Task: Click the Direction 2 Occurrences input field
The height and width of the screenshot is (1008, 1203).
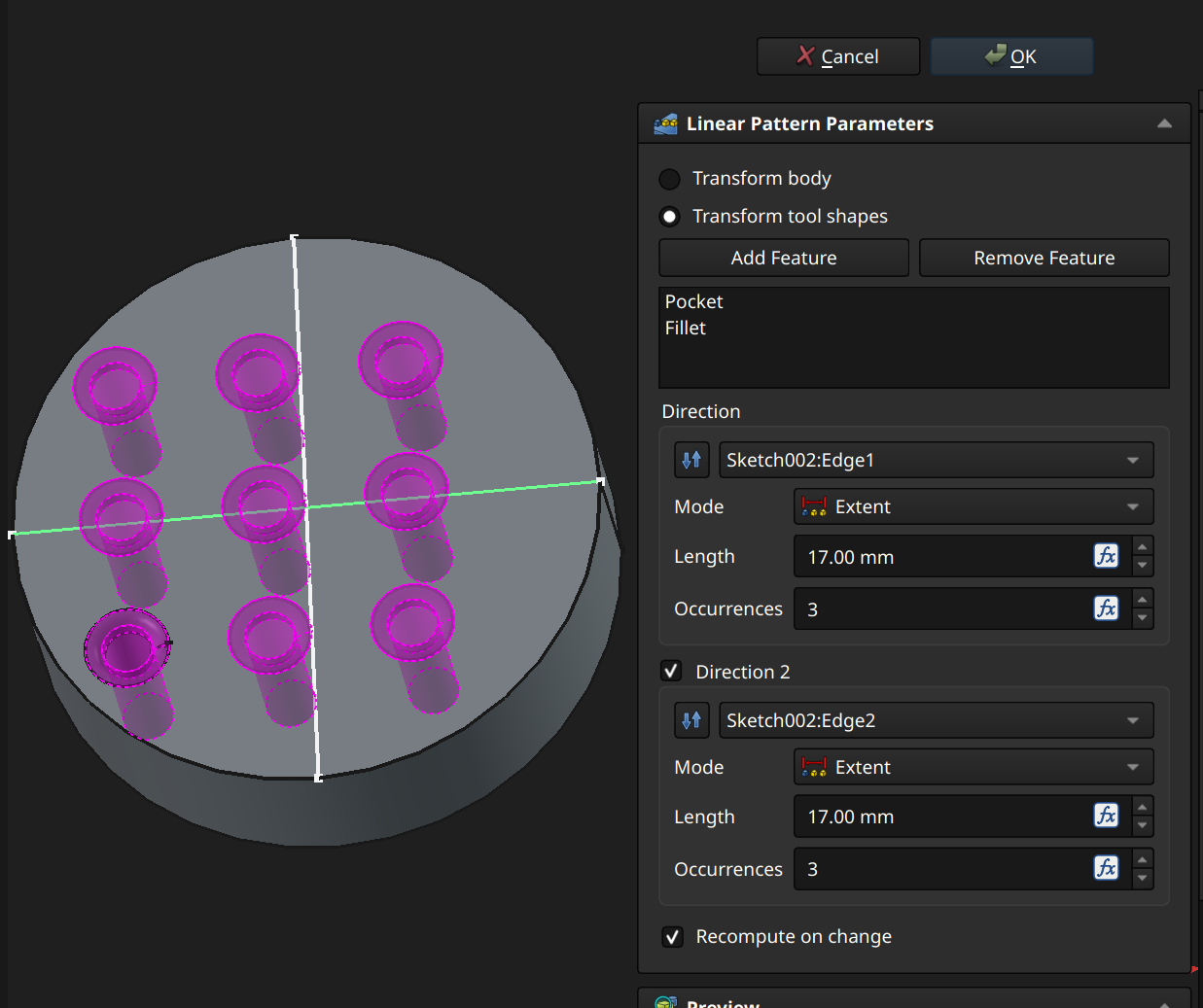Action: pos(943,869)
